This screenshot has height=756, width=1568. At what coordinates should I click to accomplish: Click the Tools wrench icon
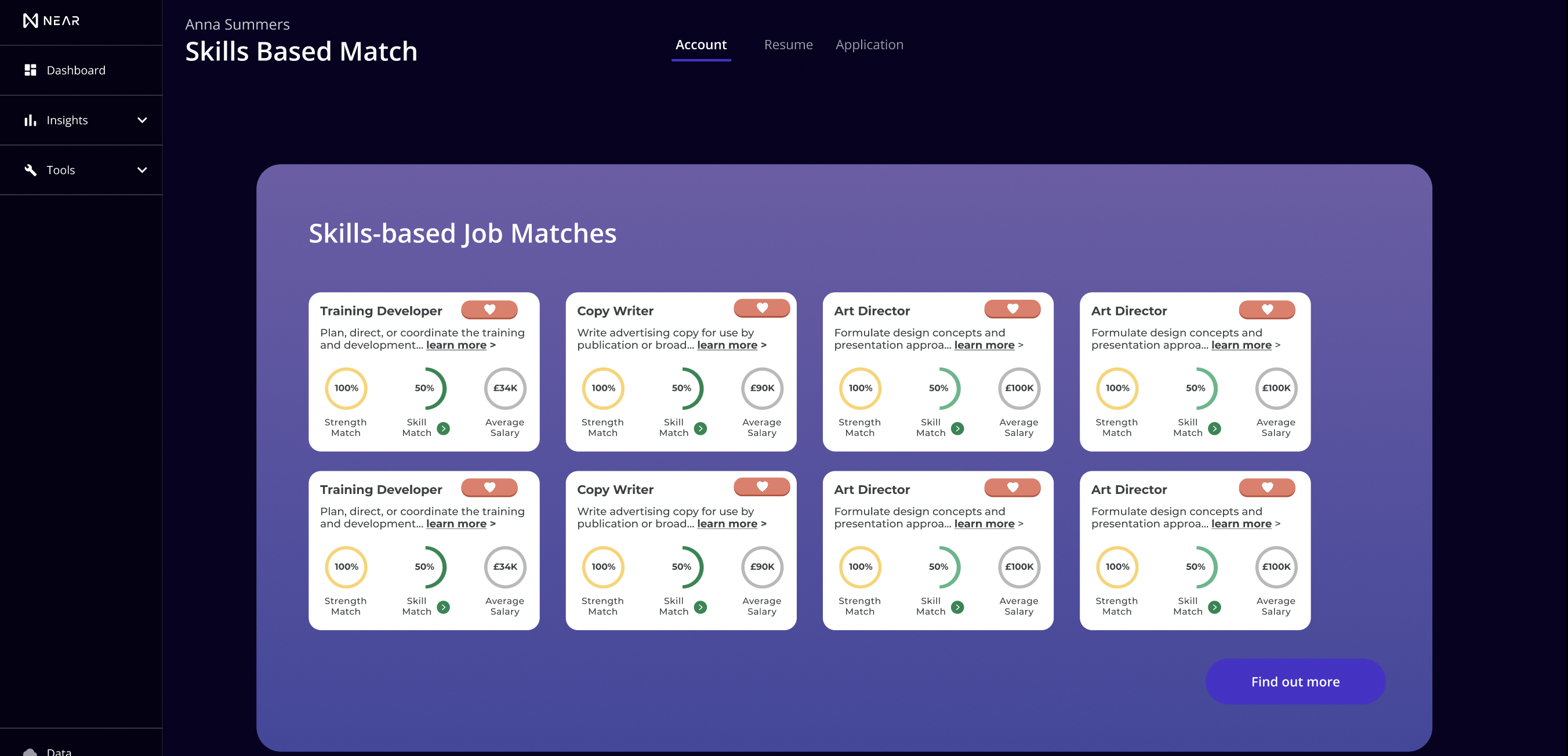point(30,170)
